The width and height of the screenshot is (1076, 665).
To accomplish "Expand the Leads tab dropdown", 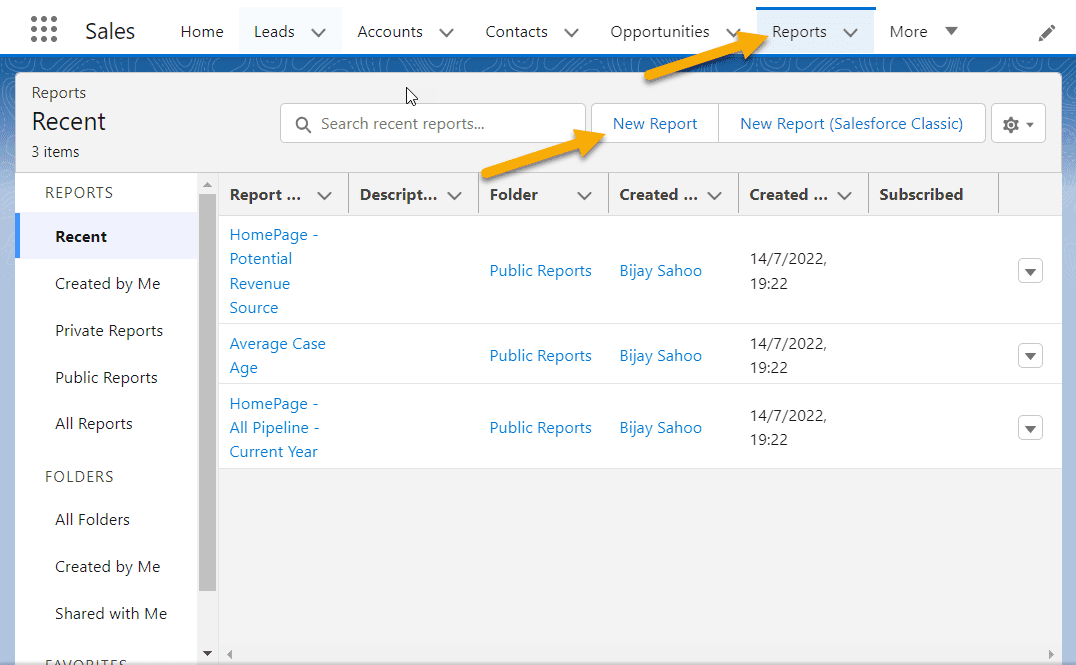I will click(319, 31).
